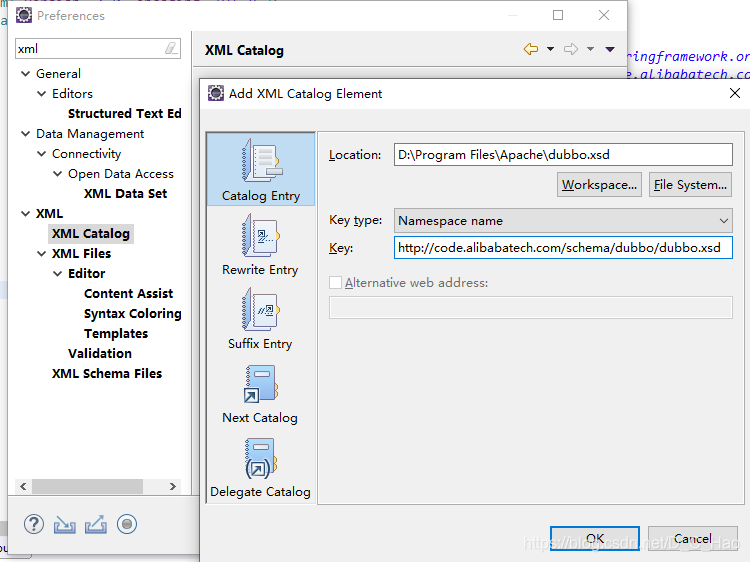Viewport: 750px width, 562px height.
Task: Click the forward navigation arrow in XML Catalog header
Action: 571,49
